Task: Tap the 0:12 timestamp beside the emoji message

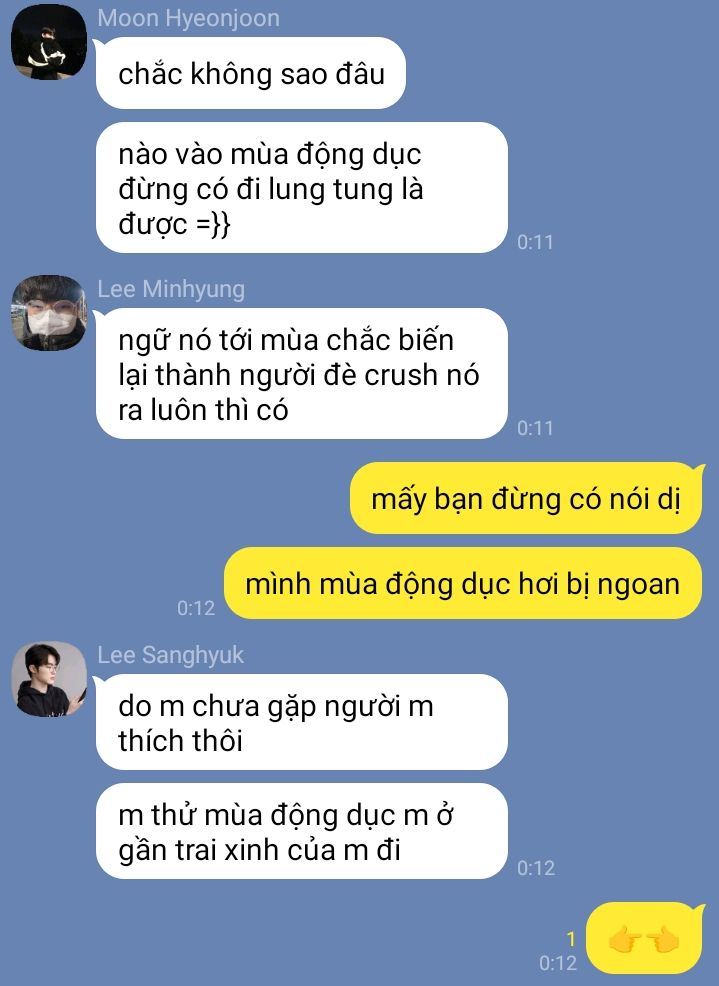Action: (557, 963)
